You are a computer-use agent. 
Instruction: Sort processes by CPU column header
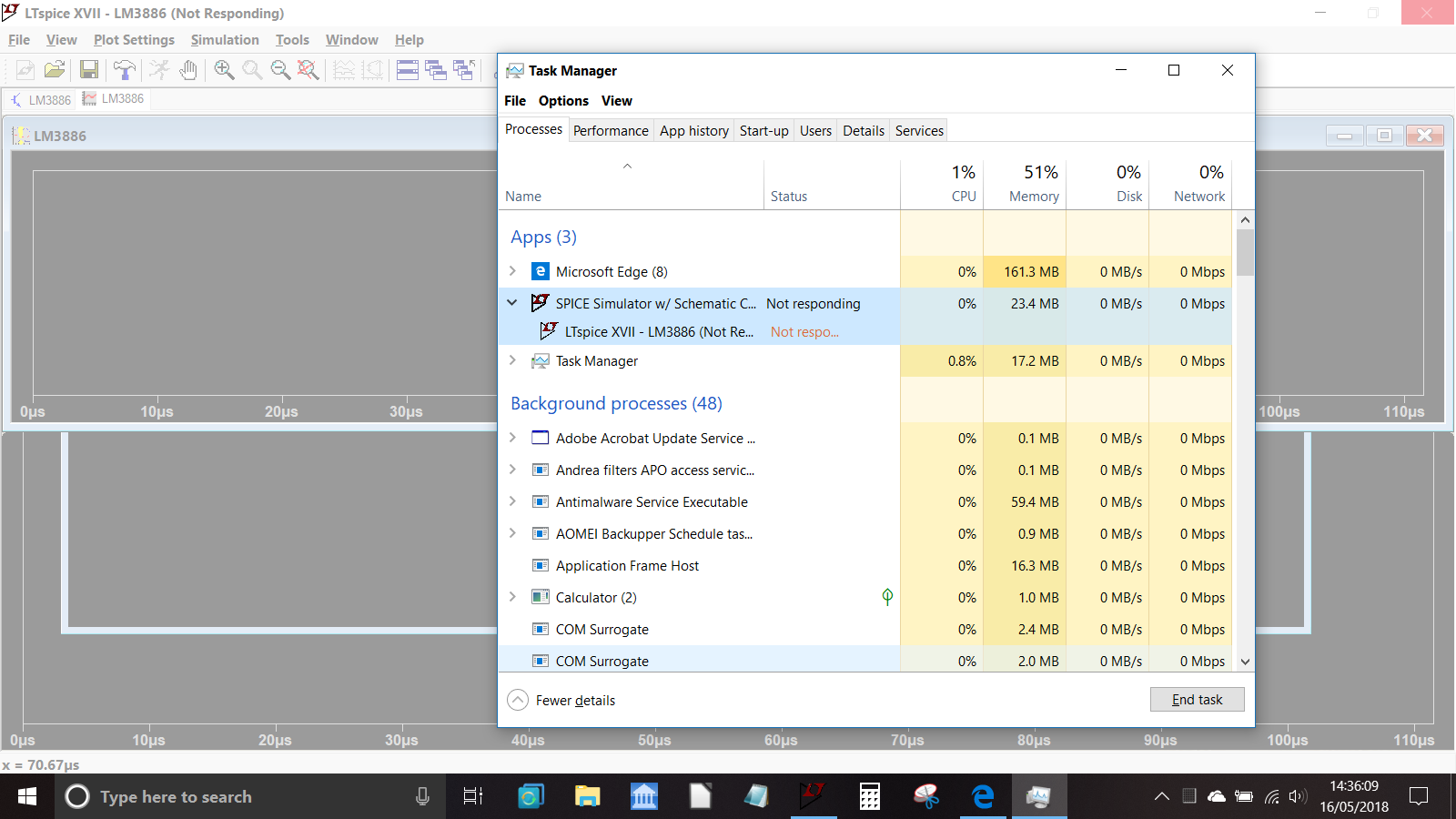(x=942, y=185)
